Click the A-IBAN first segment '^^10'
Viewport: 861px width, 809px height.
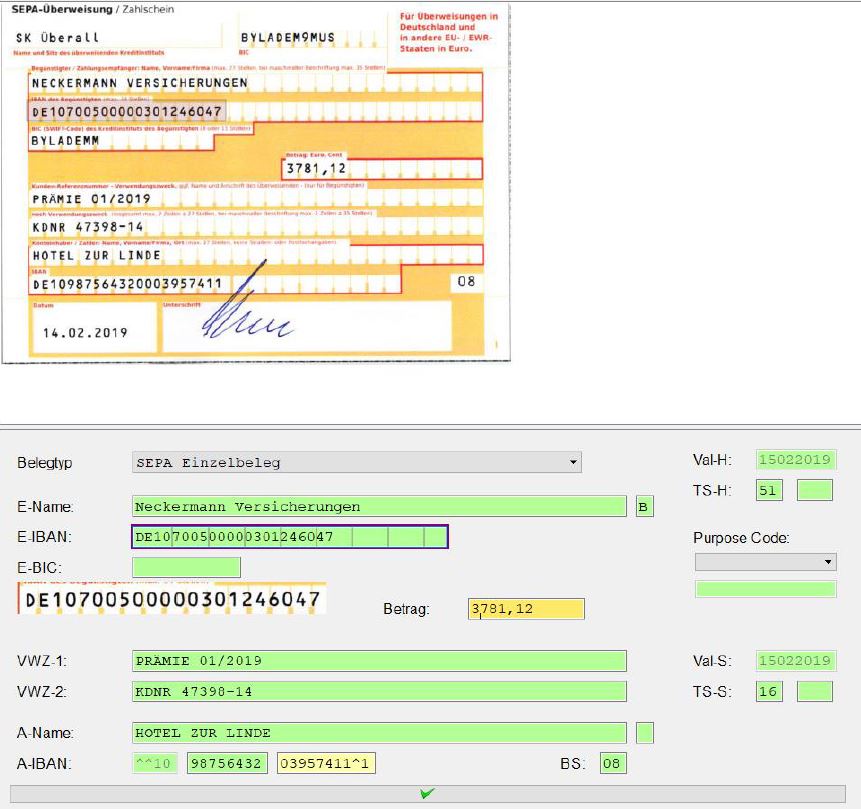click(x=154, y=763)
